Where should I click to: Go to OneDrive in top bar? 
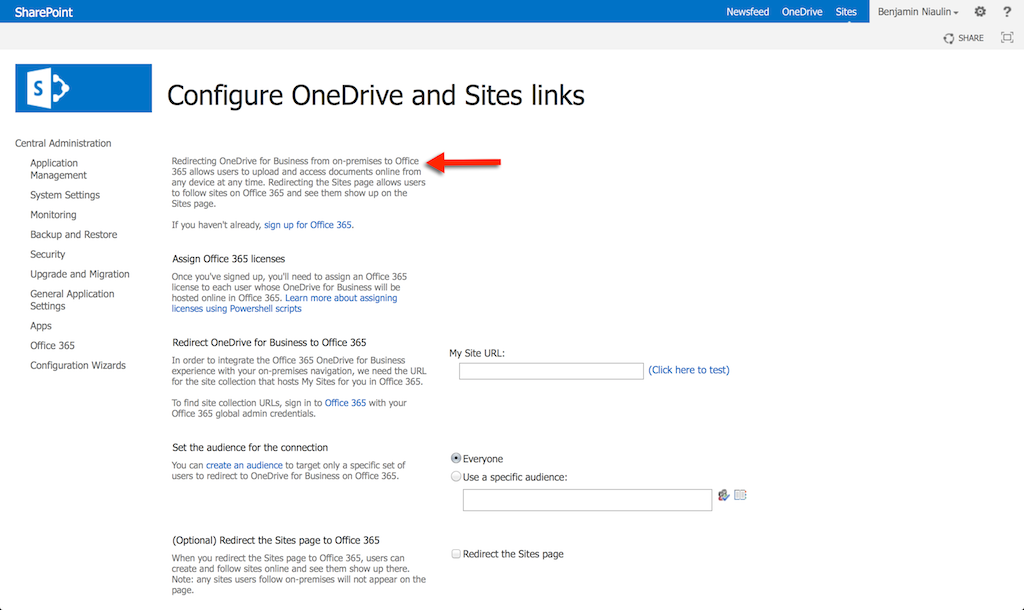click(x=802, y=12)
